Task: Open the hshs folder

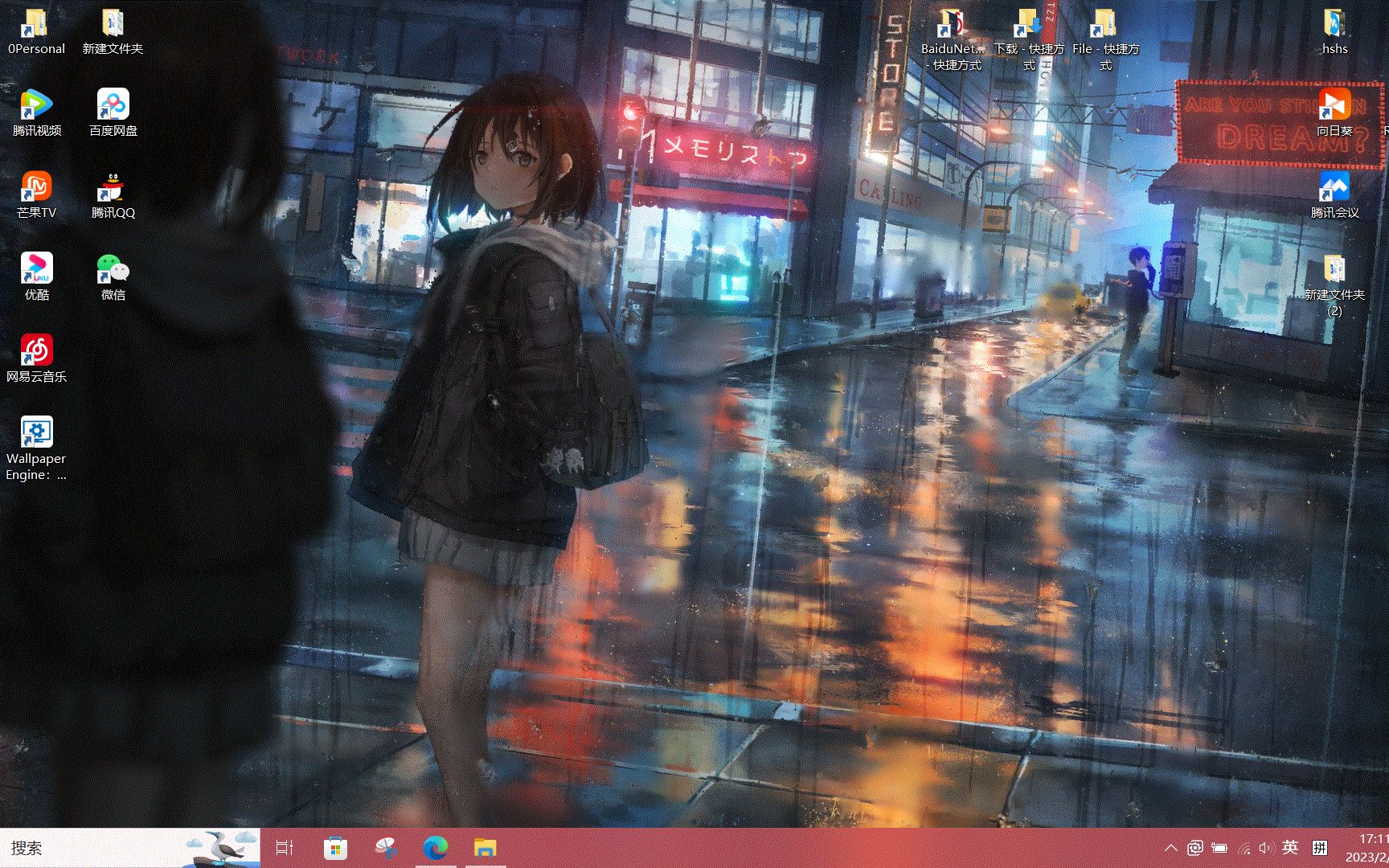Action: pyautogui.click(x=1334, y=32)
